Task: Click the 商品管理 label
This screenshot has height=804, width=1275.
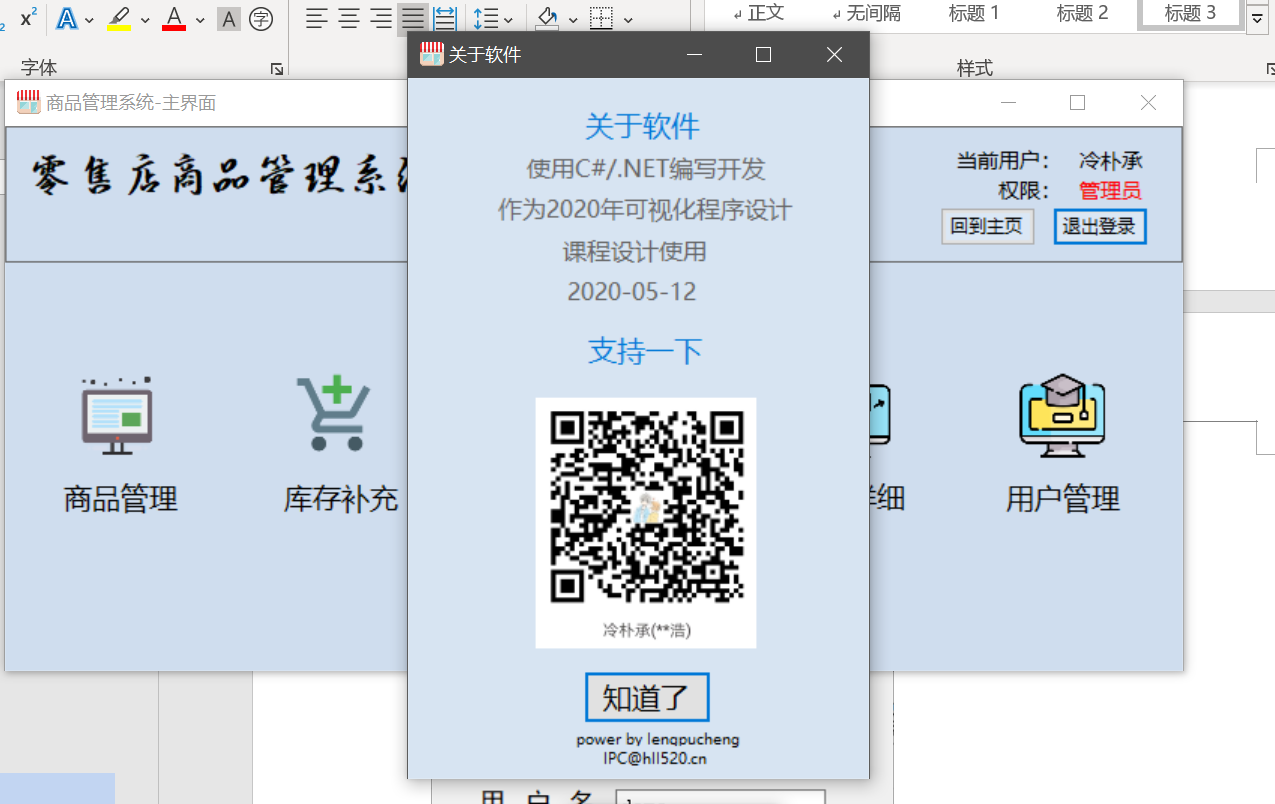Action: coord(121,499)
